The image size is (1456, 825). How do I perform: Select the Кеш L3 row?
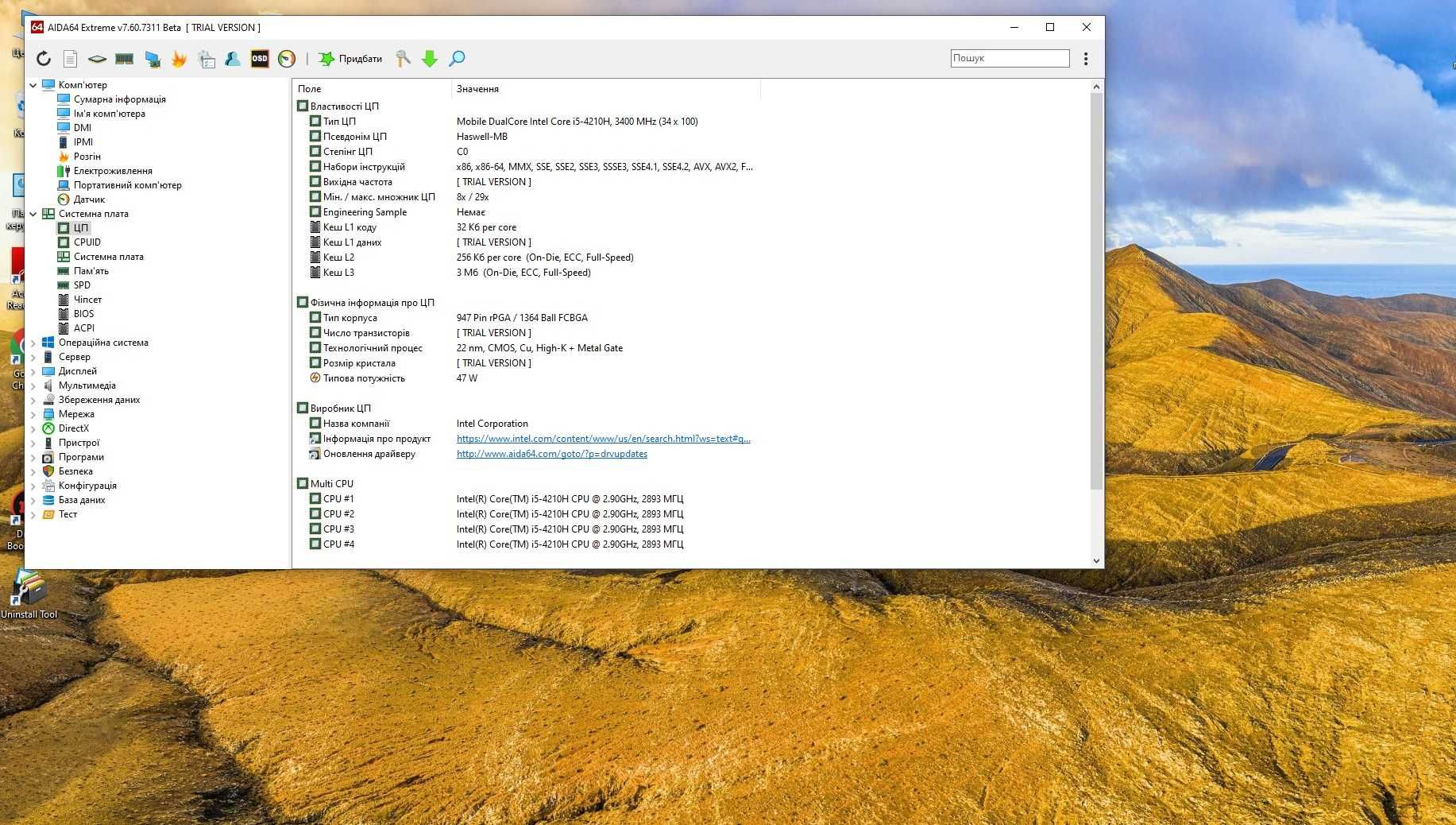point(524,273)
